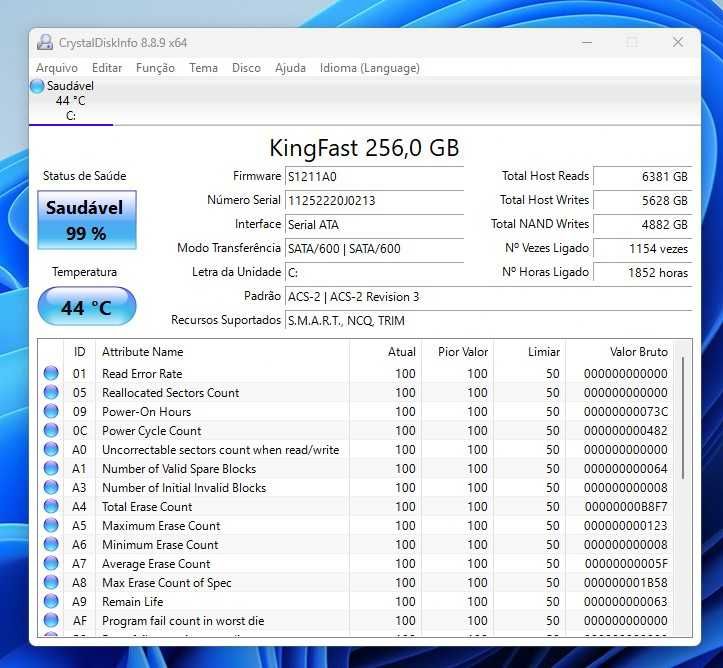Open the Editar menu
Image resolution: width=723 pixels, height=668 pixels.
click(107, 68)
